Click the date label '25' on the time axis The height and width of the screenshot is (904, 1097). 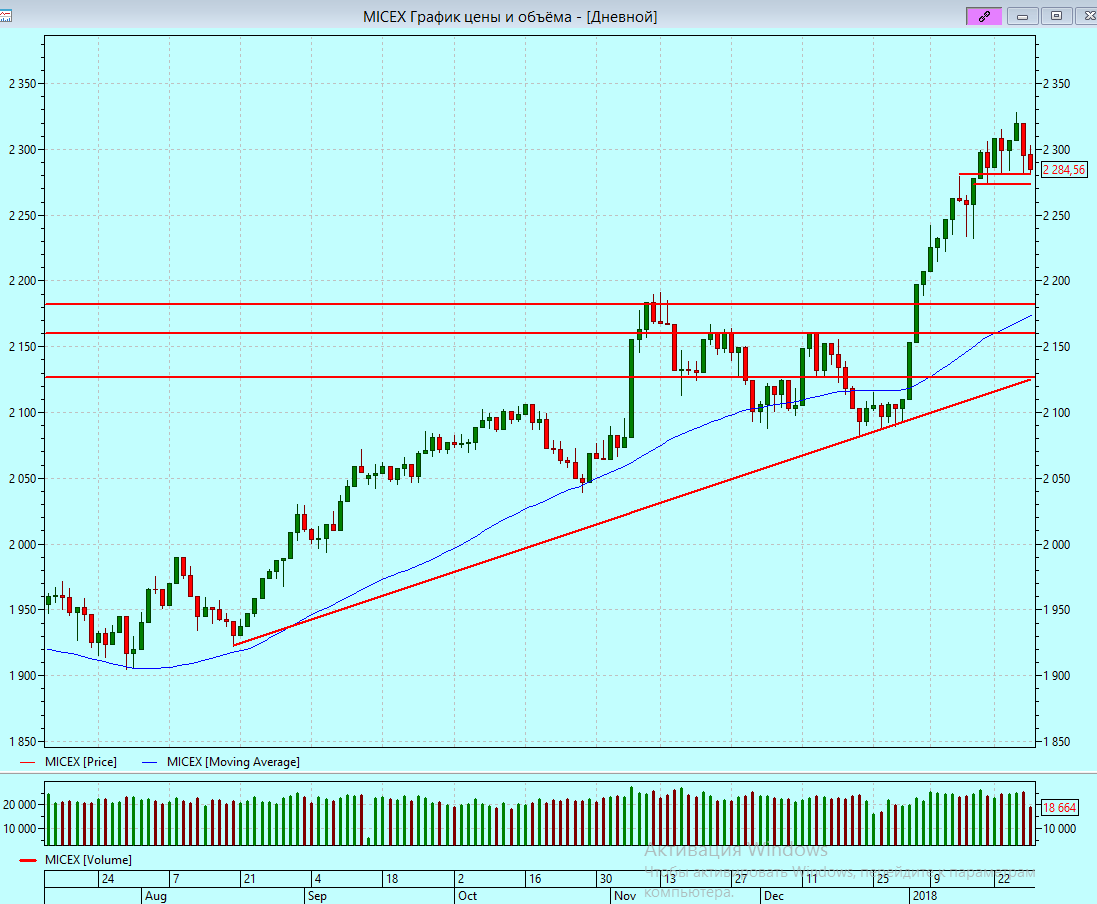(883, 879)
